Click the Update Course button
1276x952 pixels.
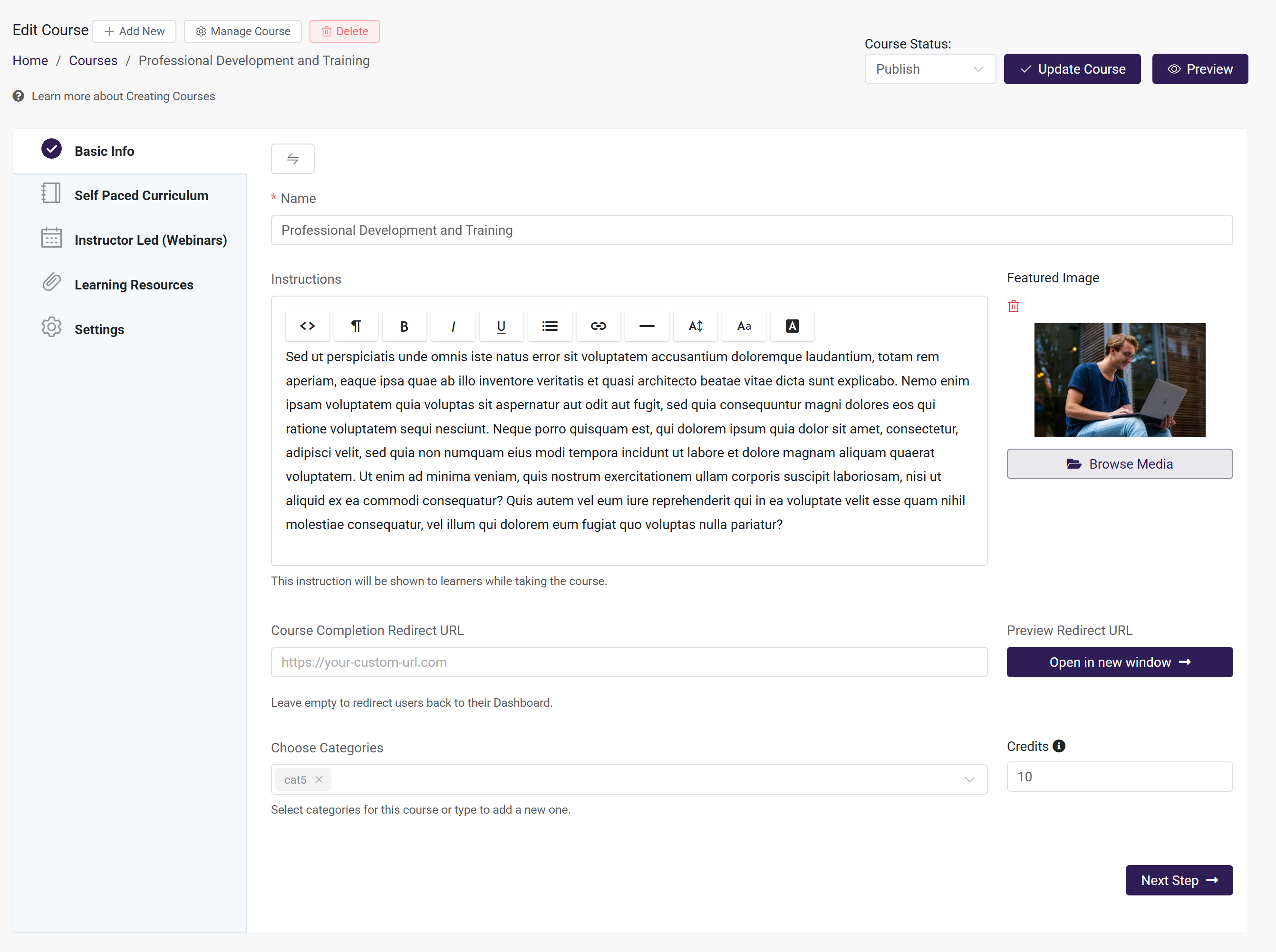click(1072, 69)
